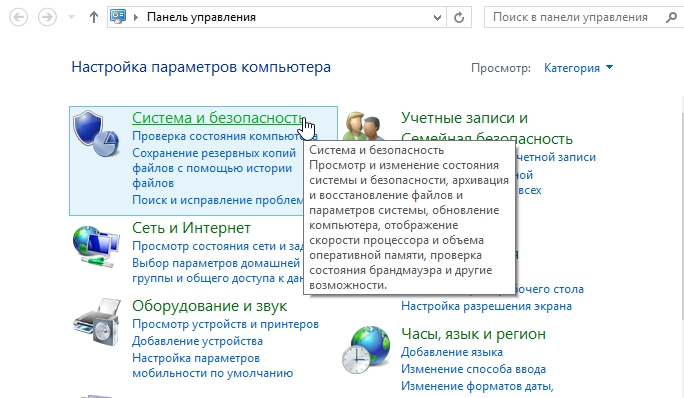This screenshot has width=684, height=398.
Task: Open Система и безопасность category
Action: coord(217,118)
